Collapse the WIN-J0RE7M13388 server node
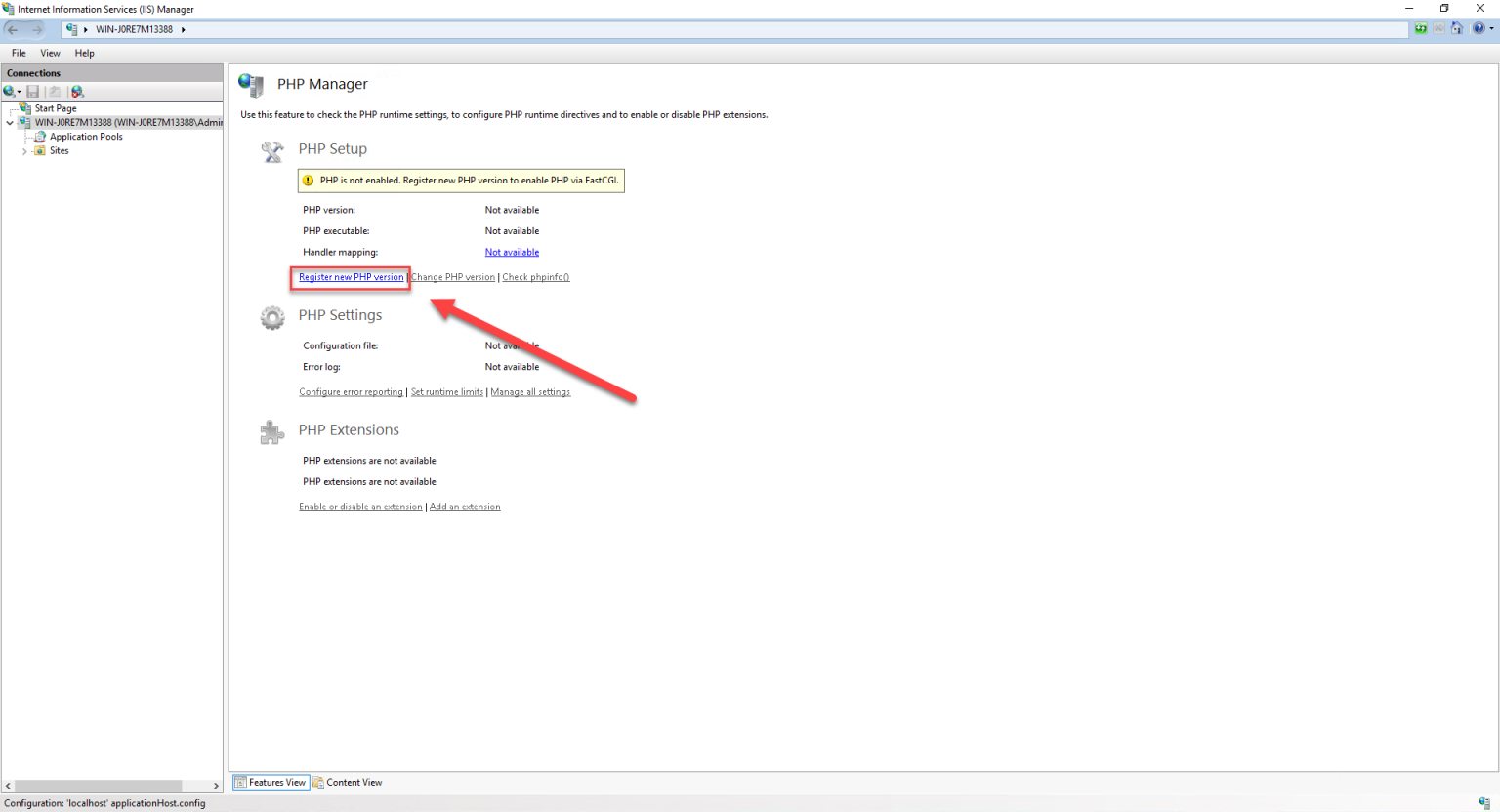The width and height of the screenshot is (1500, 812). coord(10,122)
